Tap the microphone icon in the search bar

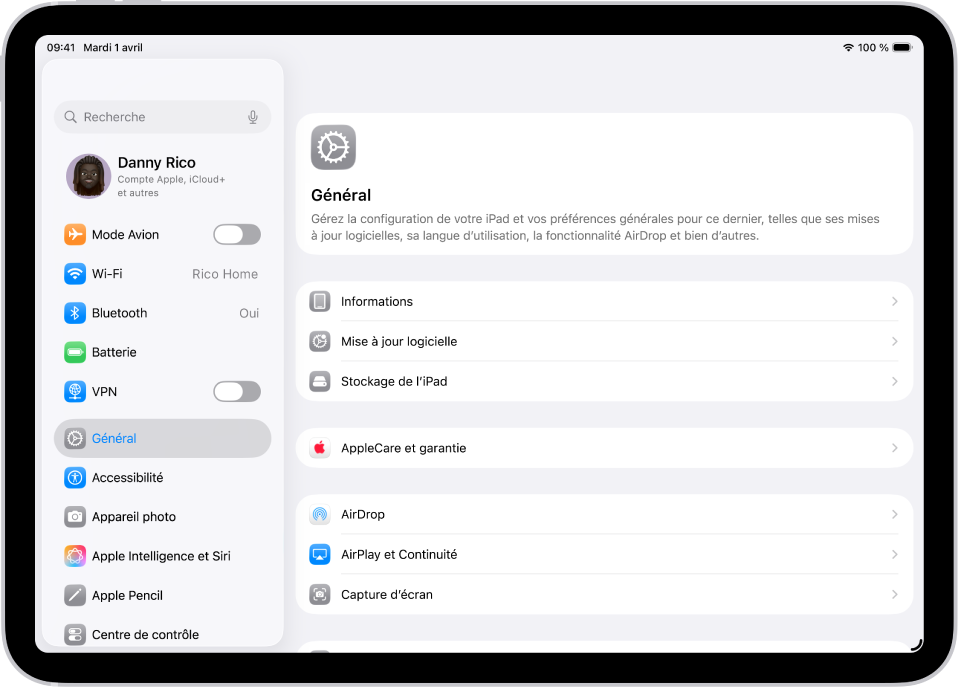tap(253, 117)
